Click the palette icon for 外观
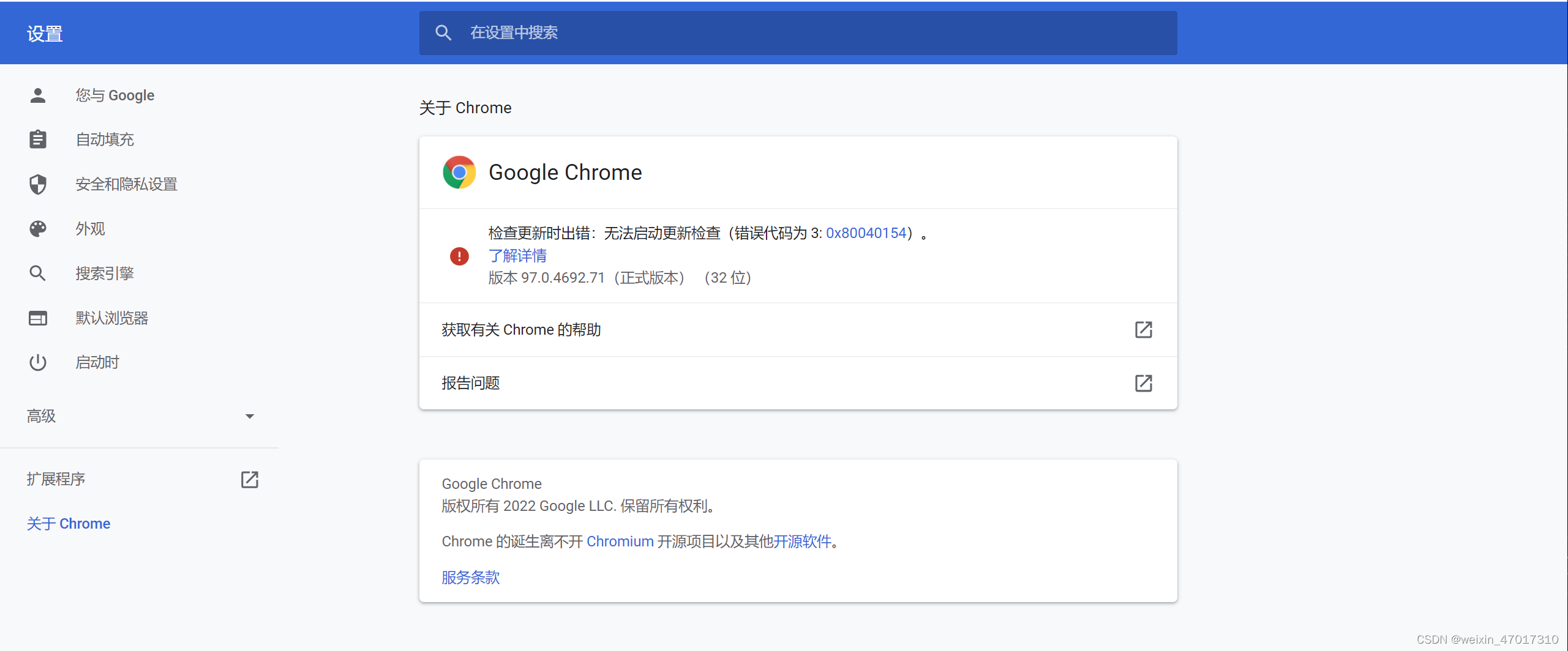This screenshot has width=1568, height=651. 38,229
